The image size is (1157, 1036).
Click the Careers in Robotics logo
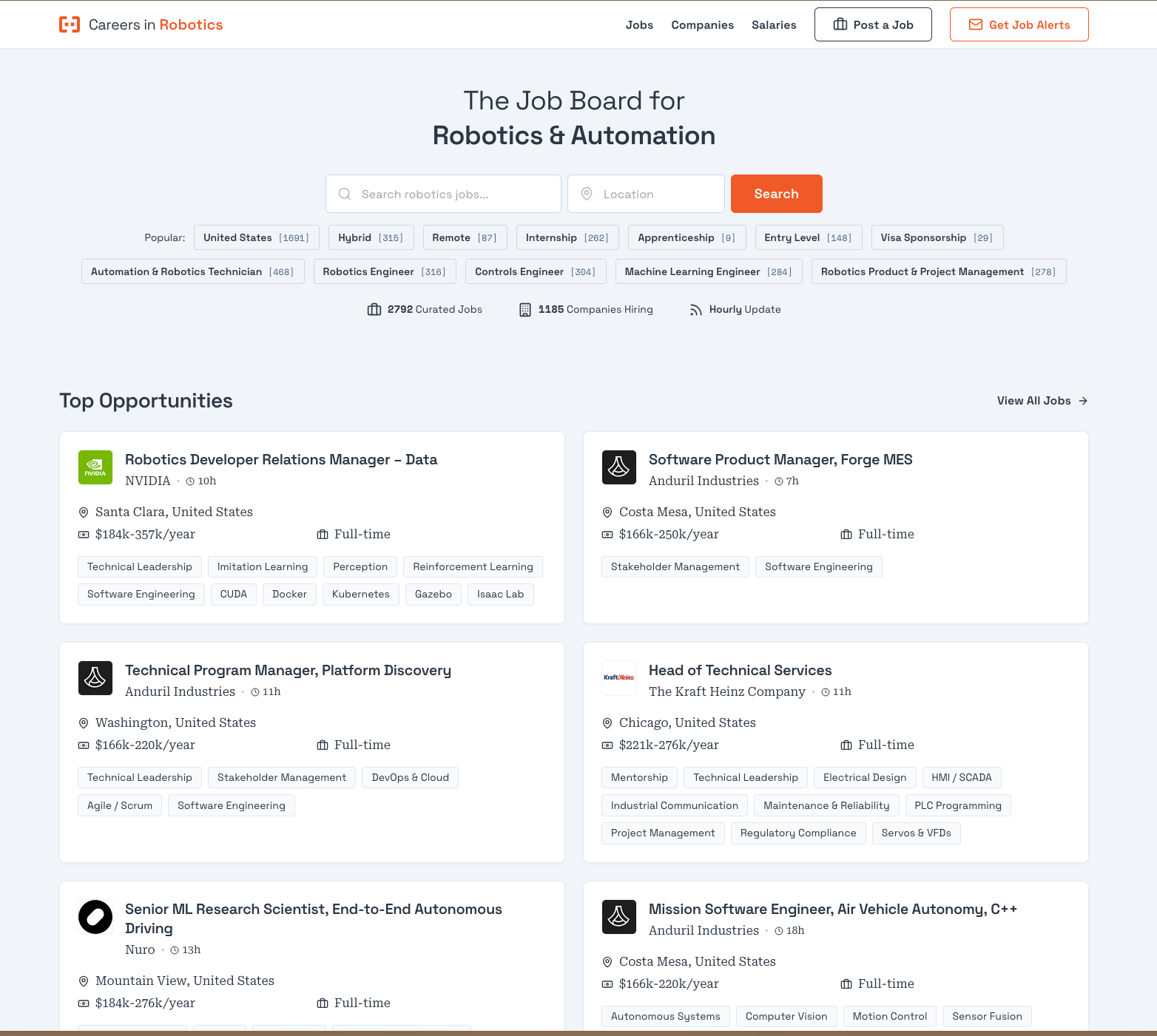141,24
